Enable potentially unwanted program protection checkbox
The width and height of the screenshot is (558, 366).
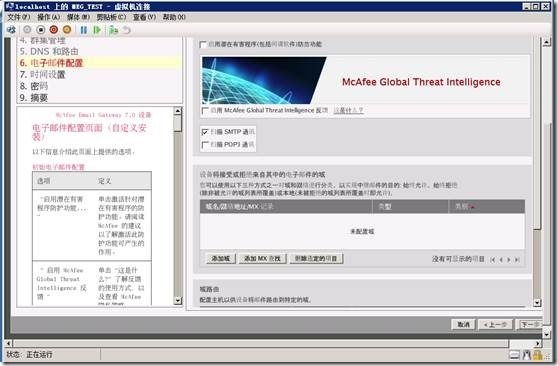[x=203, y=45]
